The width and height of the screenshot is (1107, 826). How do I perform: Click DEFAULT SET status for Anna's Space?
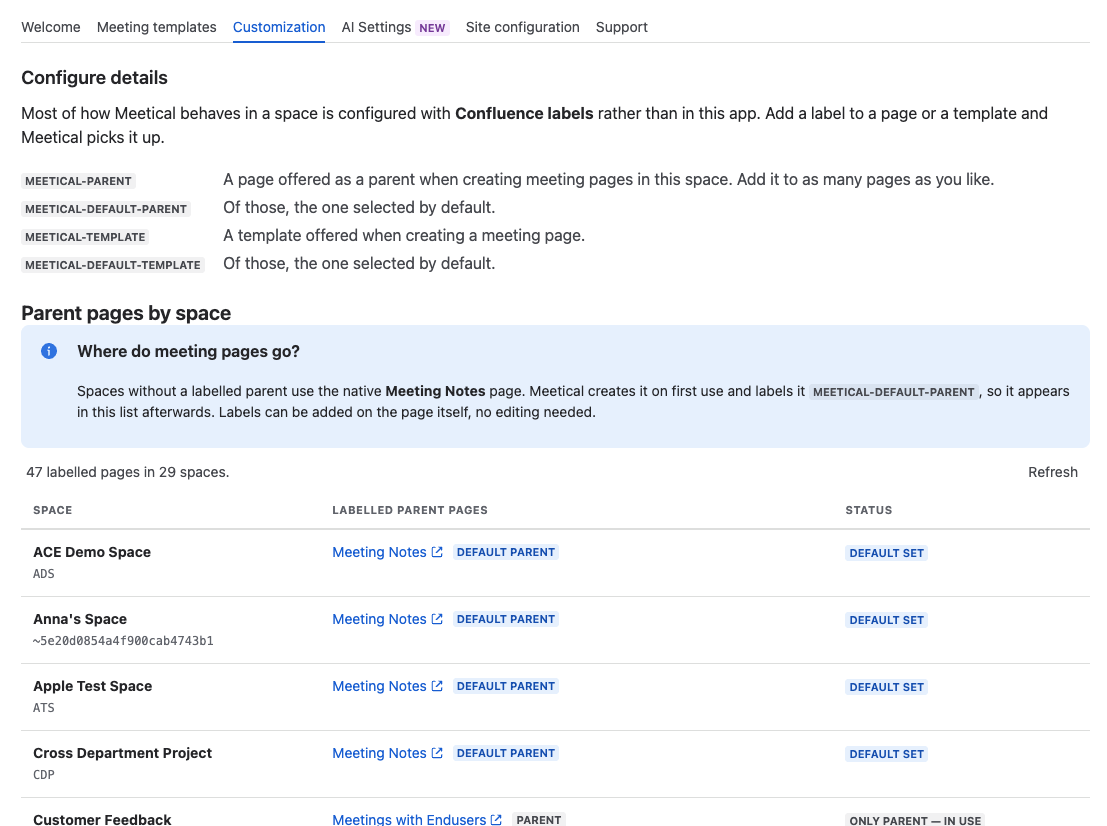pos(886,620)
